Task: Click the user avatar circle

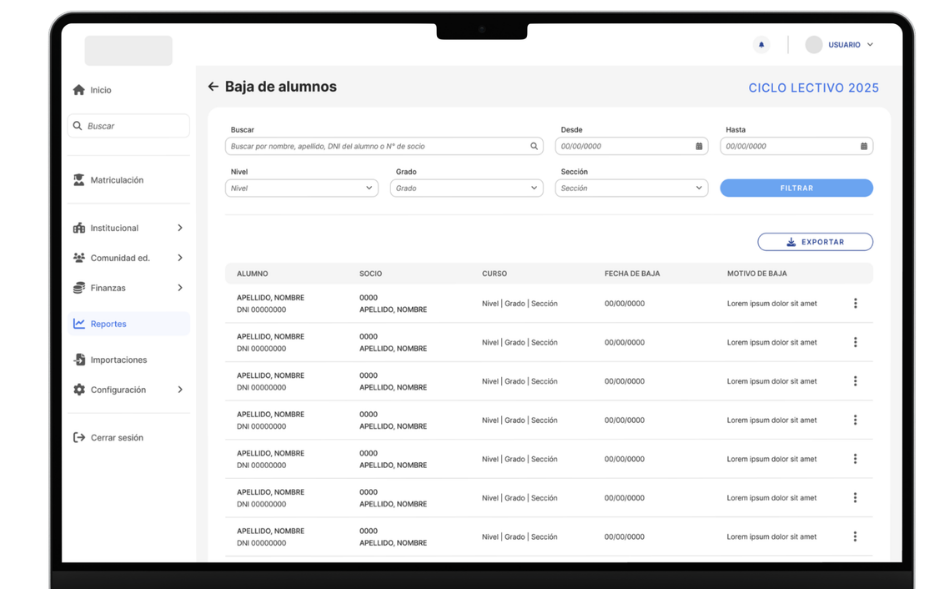Action: pos(814,45)
